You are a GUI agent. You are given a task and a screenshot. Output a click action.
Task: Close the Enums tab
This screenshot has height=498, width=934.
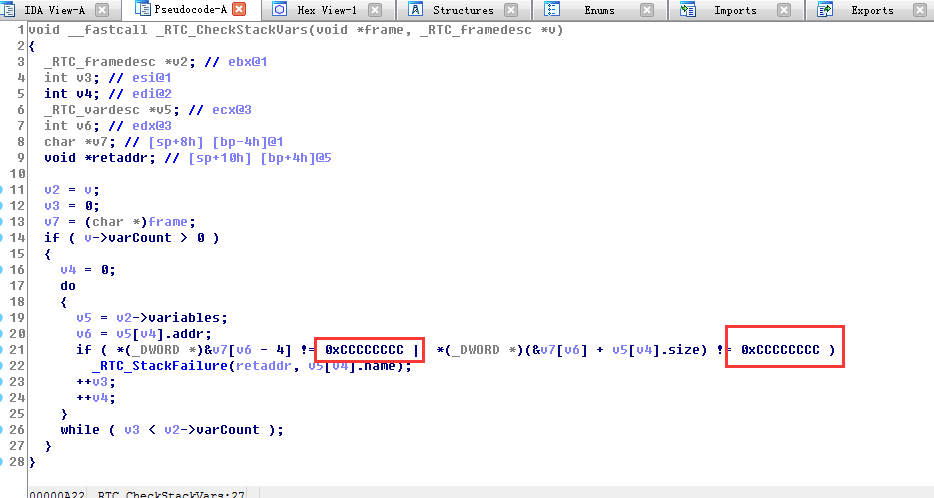tap(647, 10)
